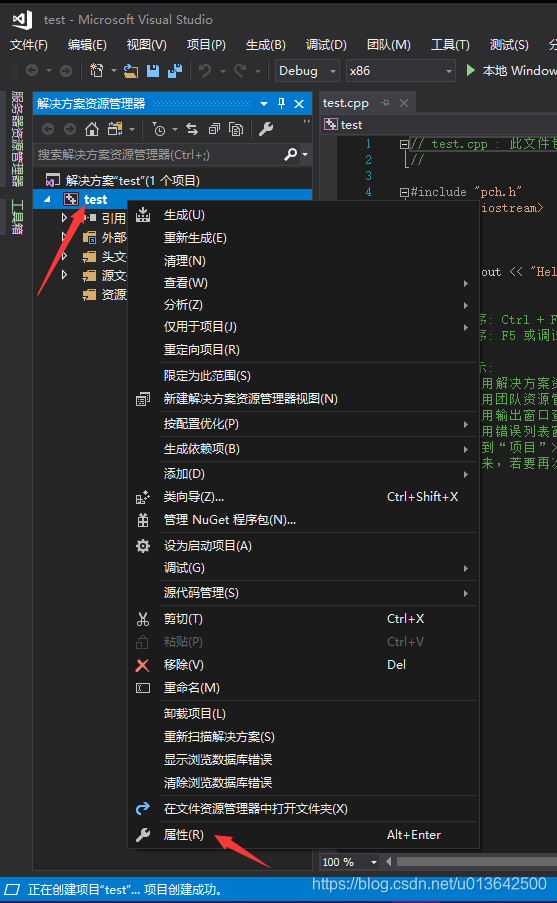Click the New Project icon in the toolbar
The image size is (557, 903).
click(x=97, y=71)
